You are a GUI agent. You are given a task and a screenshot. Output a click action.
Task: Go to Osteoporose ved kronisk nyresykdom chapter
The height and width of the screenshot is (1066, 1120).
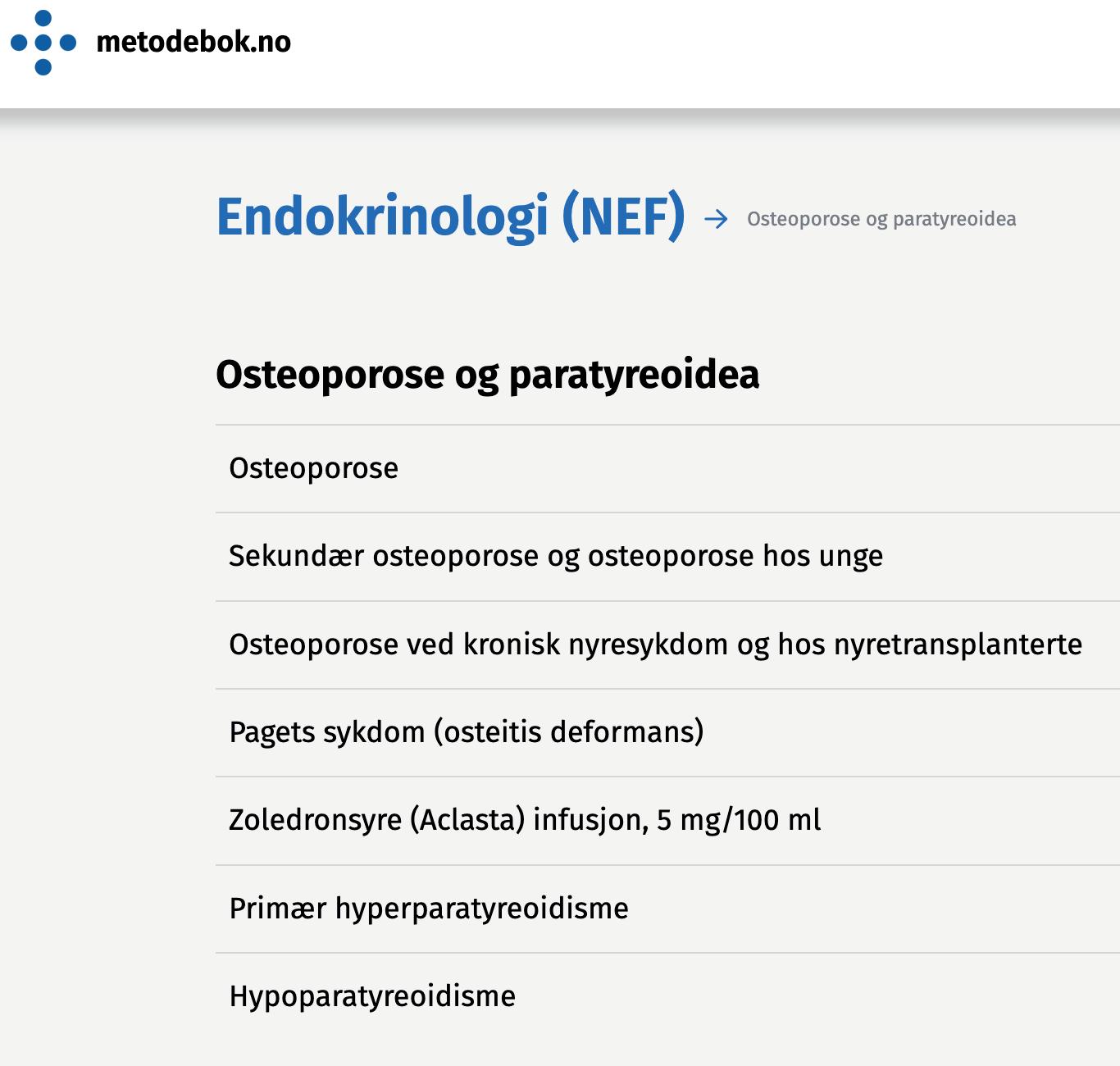655,645
